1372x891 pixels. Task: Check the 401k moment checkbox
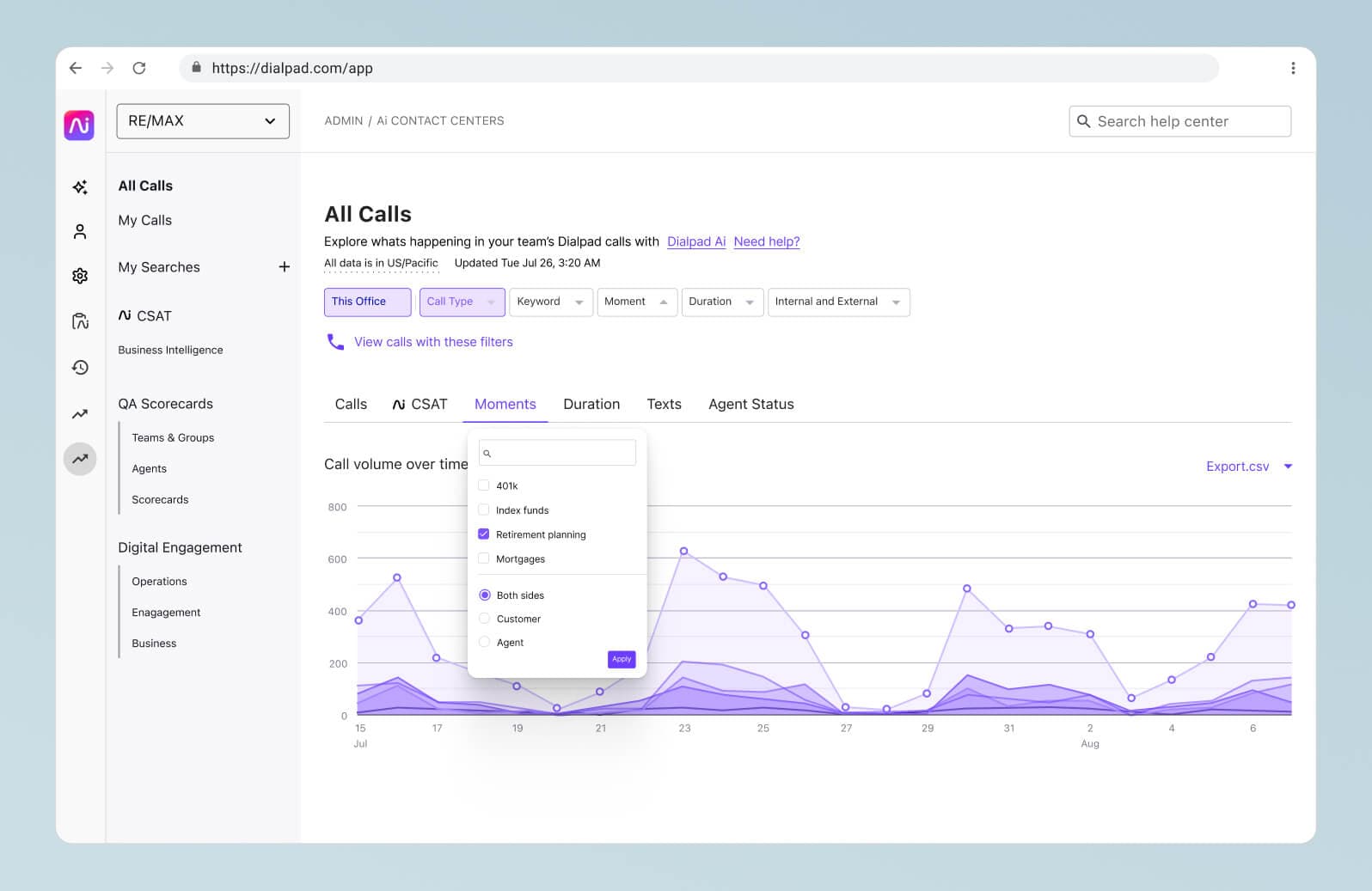click(x=484, y=485)
